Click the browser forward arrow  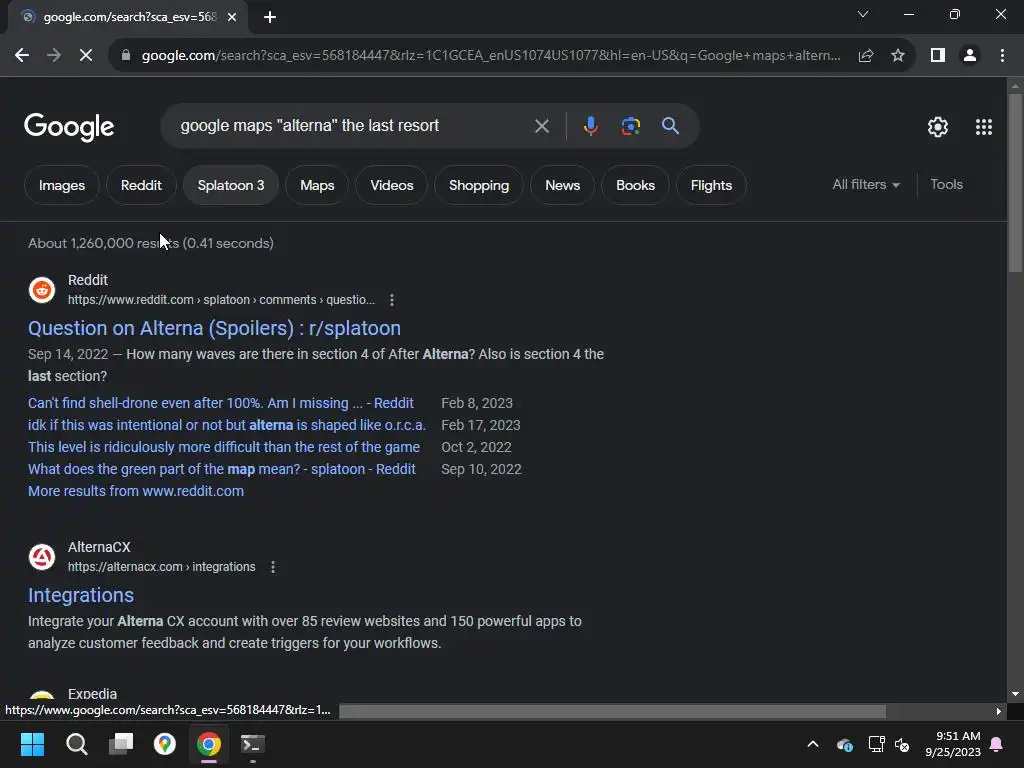pyautogui.click(x=54, y=56)
